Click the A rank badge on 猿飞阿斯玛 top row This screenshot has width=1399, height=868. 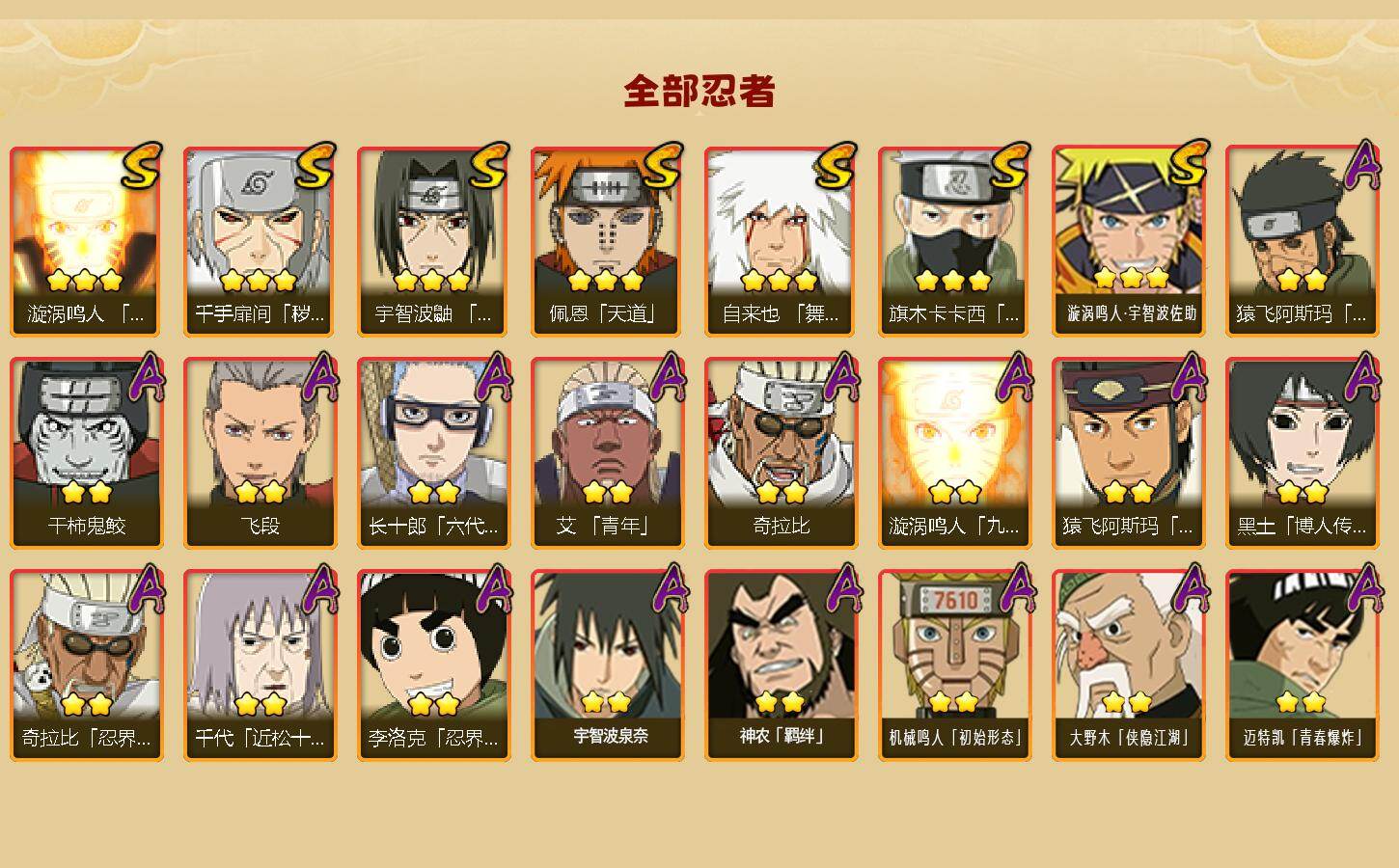point(1361,166)
